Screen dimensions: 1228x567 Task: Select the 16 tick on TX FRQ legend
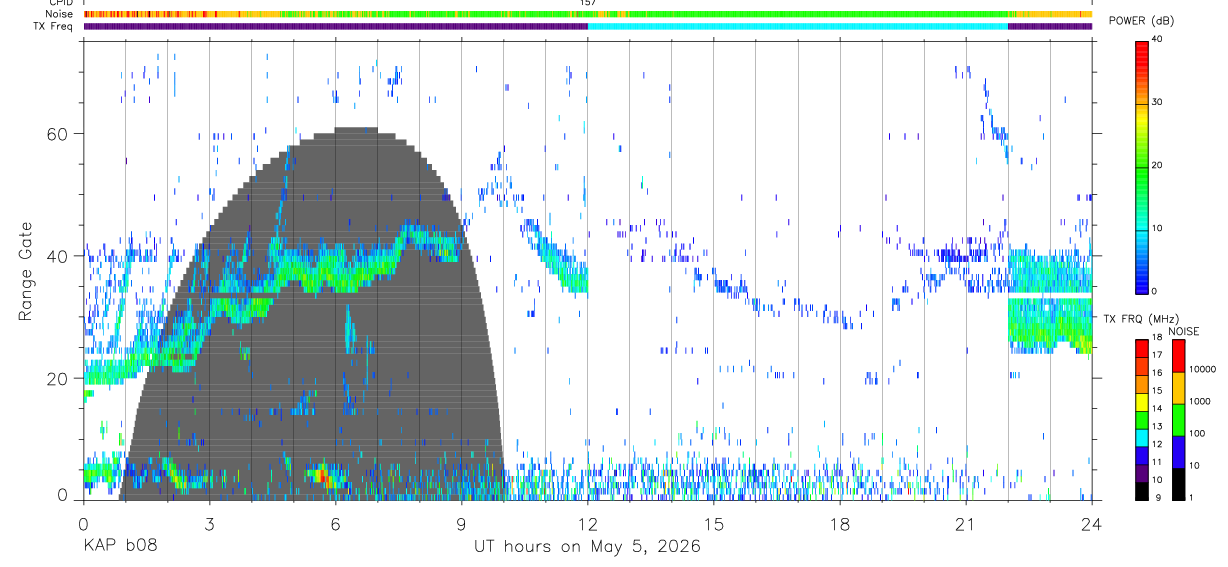tap(1157, 373)
